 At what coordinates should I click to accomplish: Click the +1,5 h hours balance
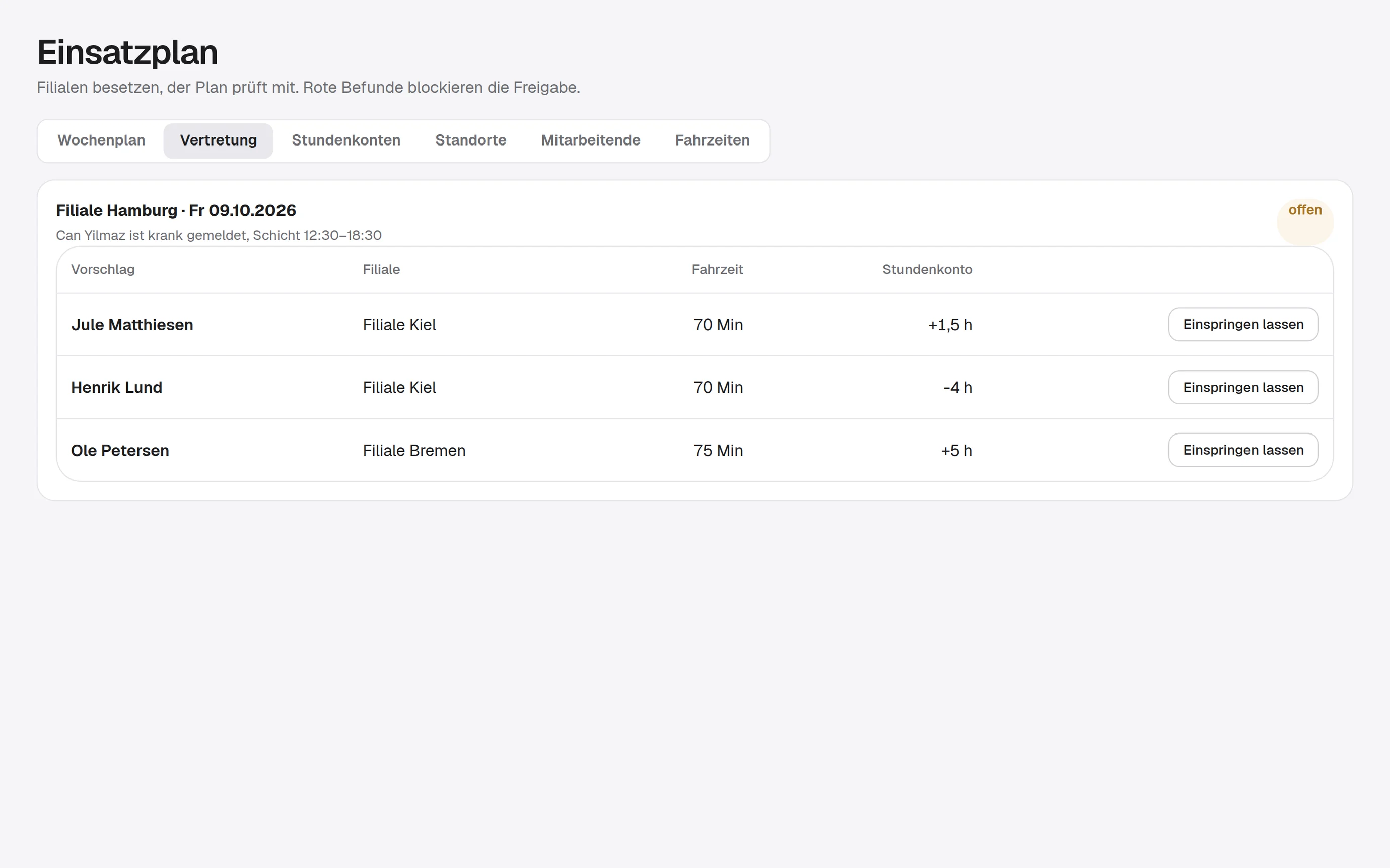click(950, 325)
